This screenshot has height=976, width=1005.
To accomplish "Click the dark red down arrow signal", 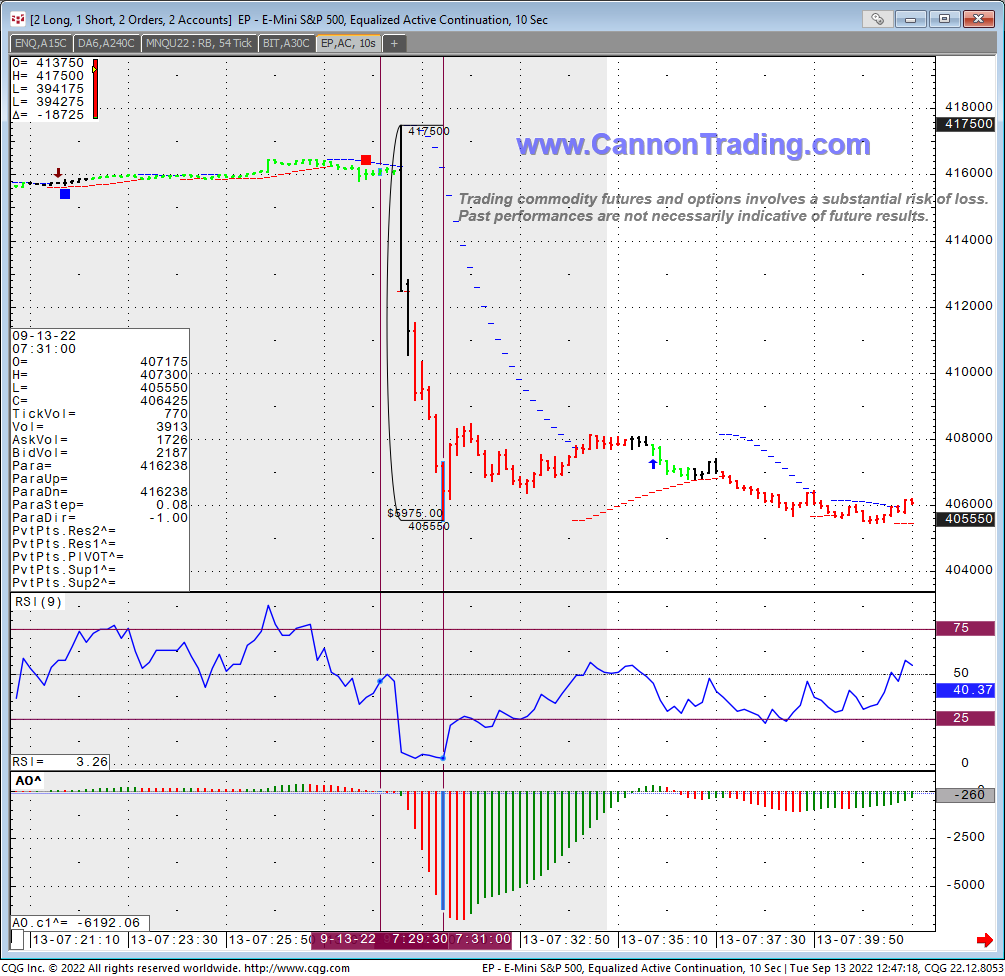I will point(59,174).
